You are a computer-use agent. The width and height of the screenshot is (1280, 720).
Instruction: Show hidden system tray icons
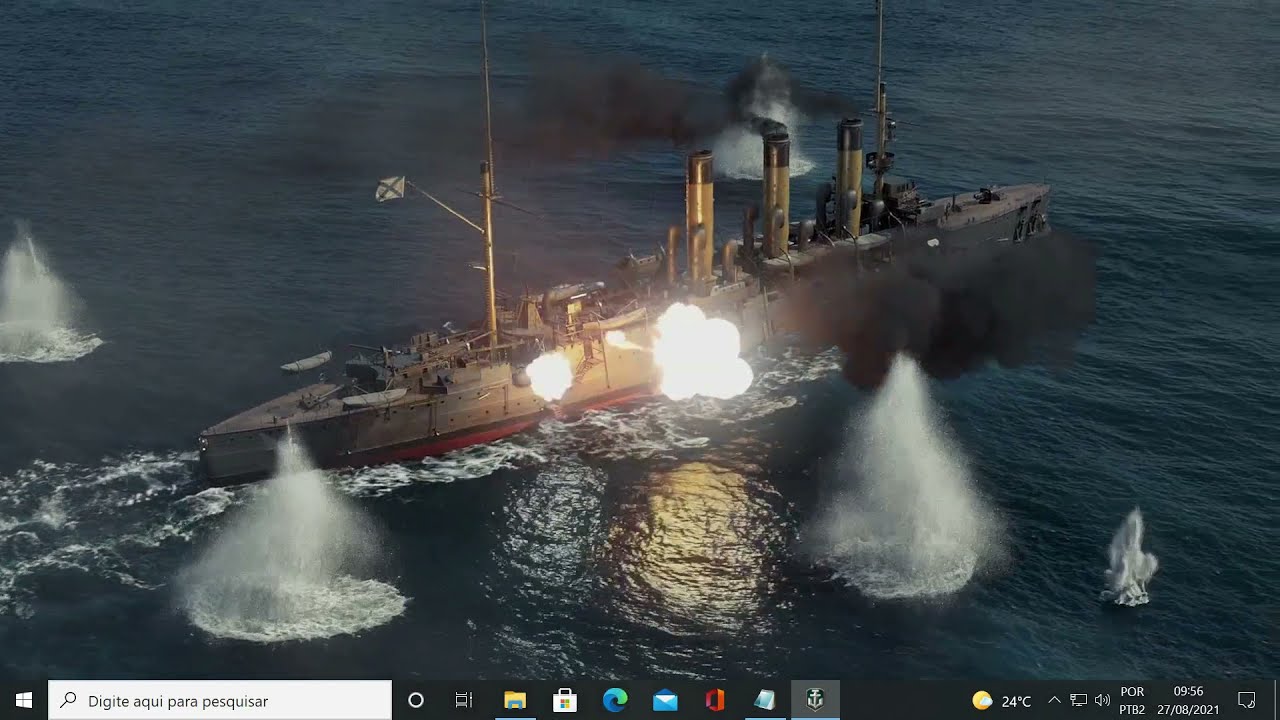coord(1054,700)
